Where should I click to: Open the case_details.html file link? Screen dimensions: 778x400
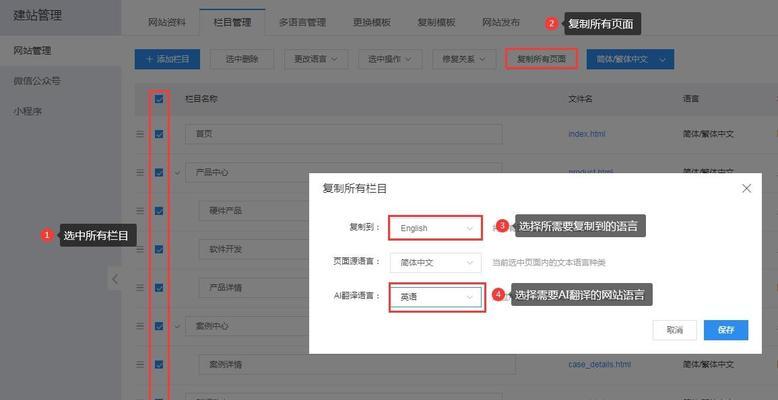coord(599,365)
